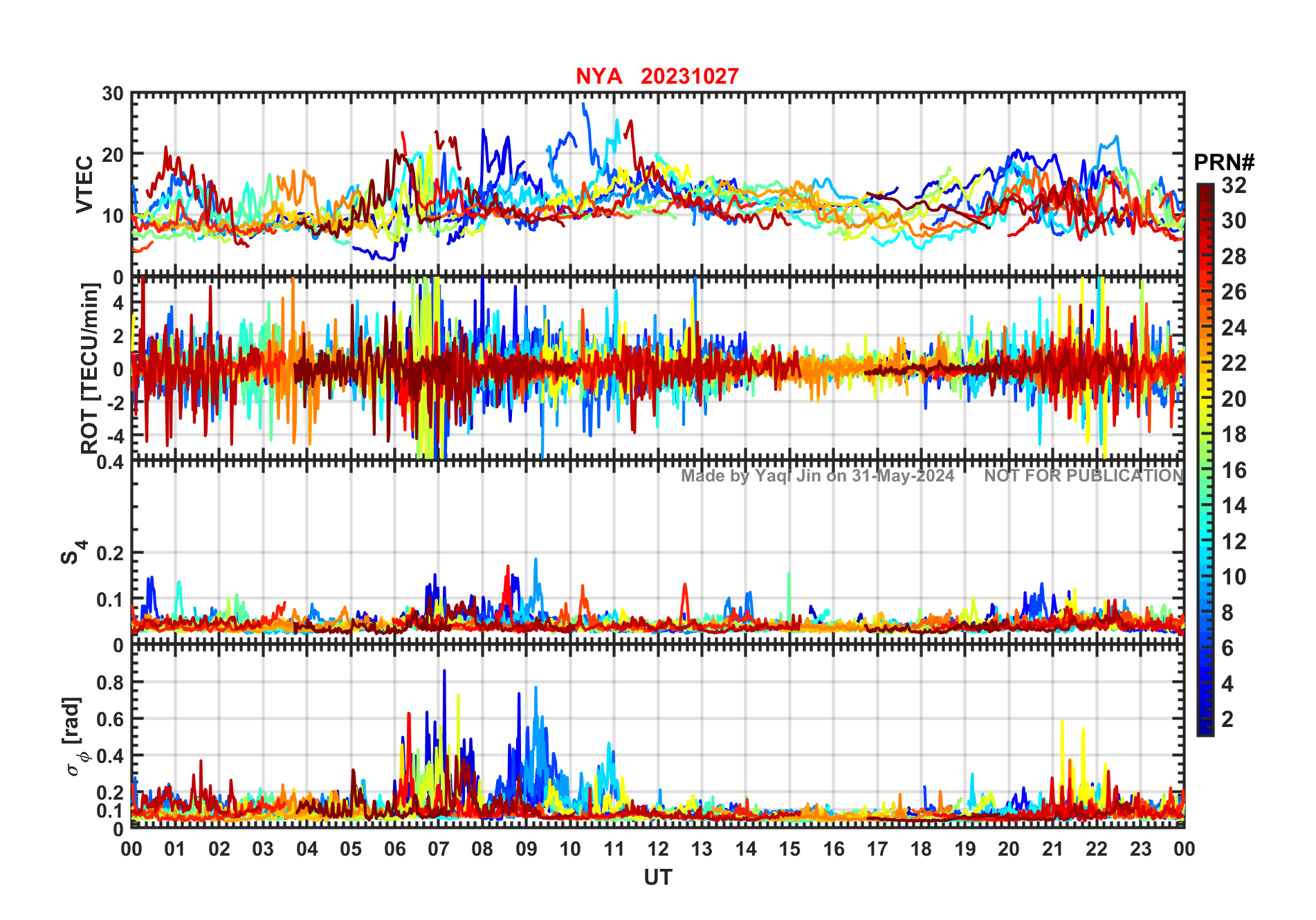The height and width of the screenshot is (920, 1316).
Task: Pick UT axis hour tick "18"
Action: tap(921, 849)
